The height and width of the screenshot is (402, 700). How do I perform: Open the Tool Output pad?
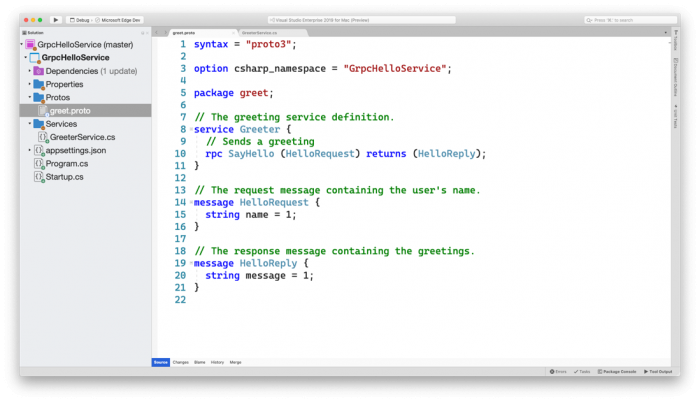658,372
